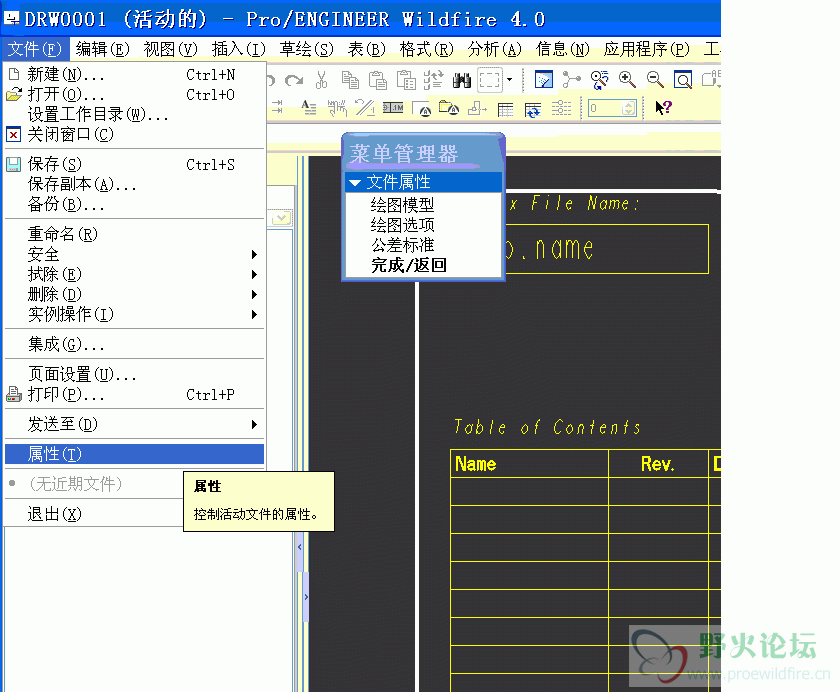
Task: Select the dashed selection box tool
Action: [x=490, y=80]
